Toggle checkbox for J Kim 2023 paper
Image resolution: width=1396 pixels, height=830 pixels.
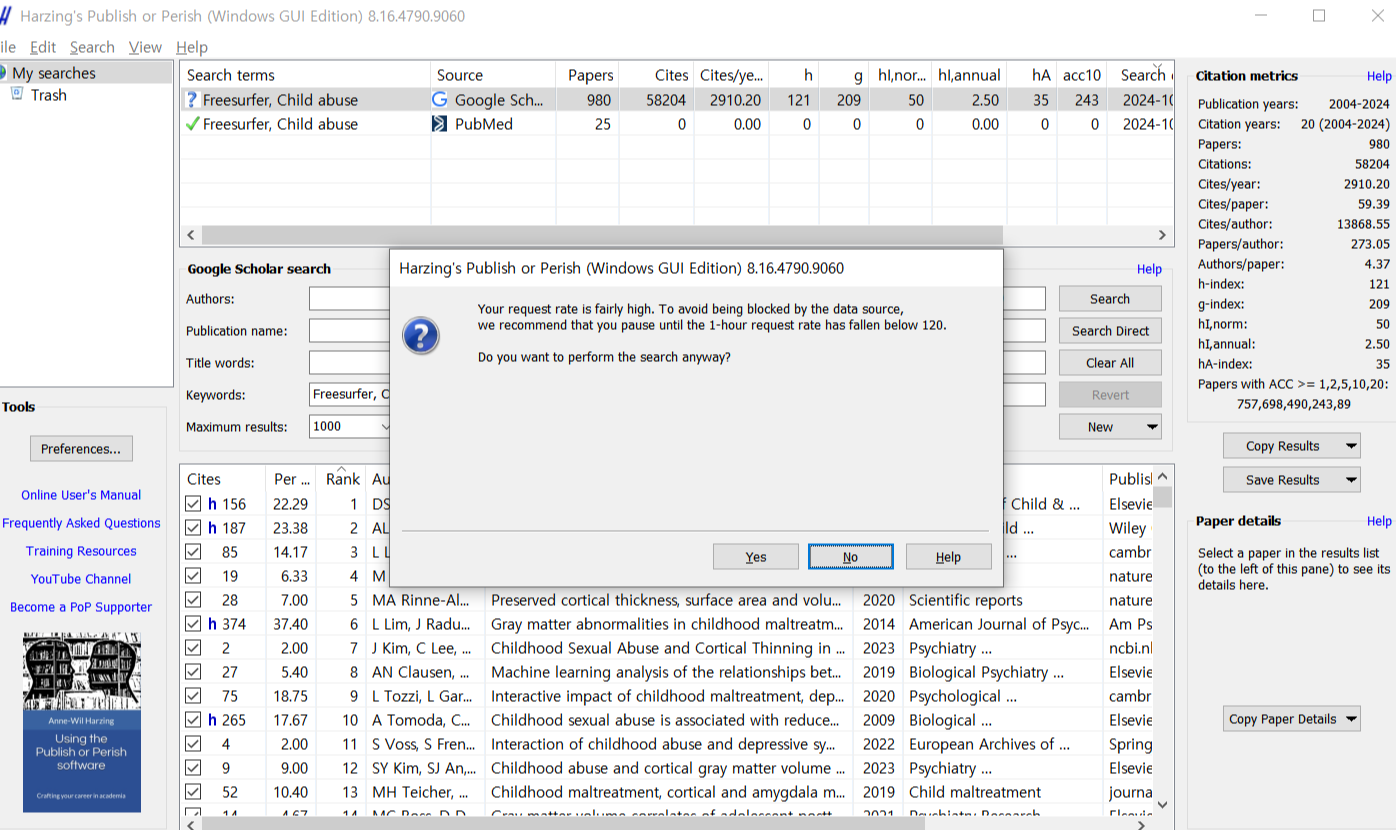point(194,648)
